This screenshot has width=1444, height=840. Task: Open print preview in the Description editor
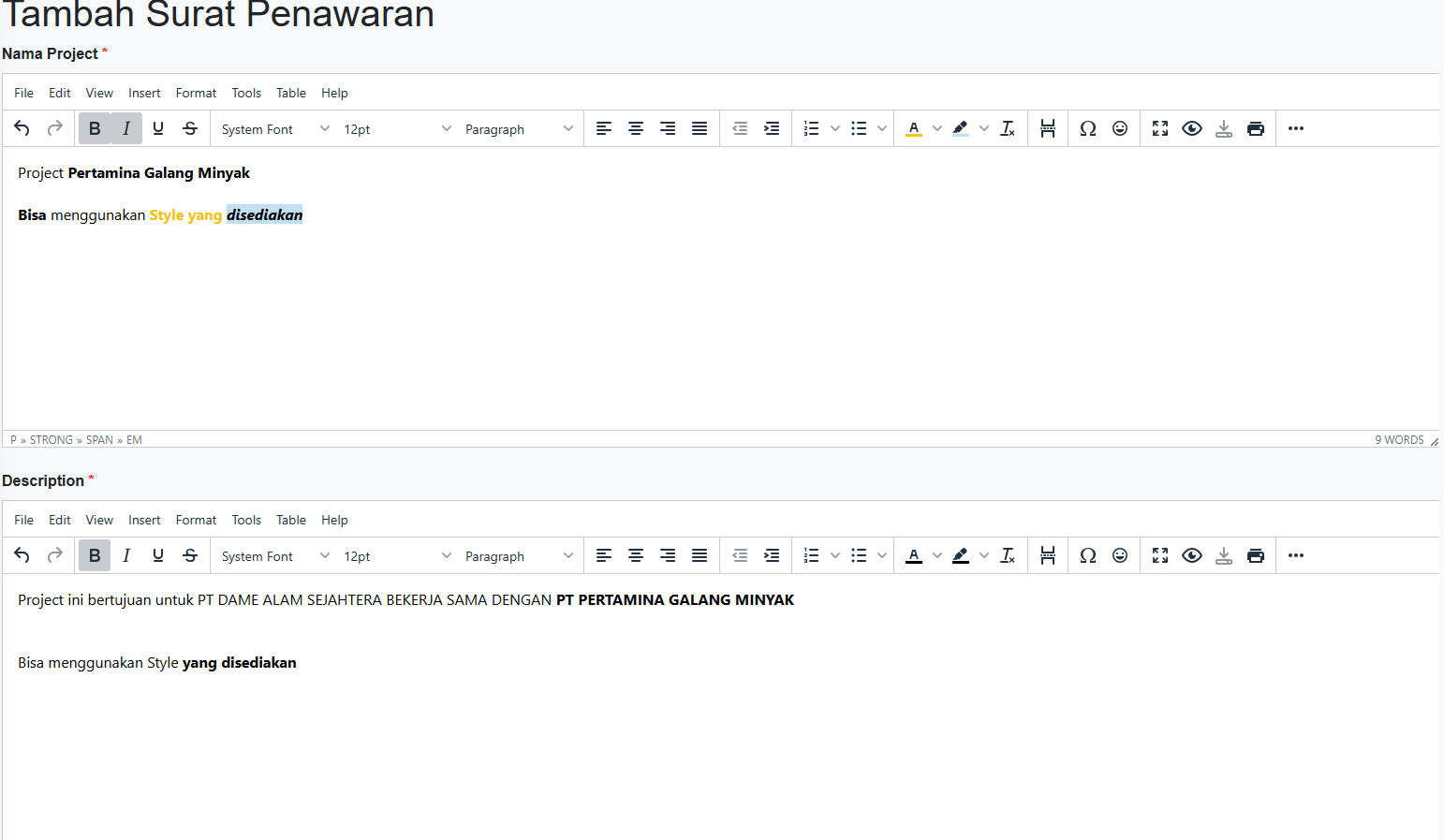[x=1192, y=555]
